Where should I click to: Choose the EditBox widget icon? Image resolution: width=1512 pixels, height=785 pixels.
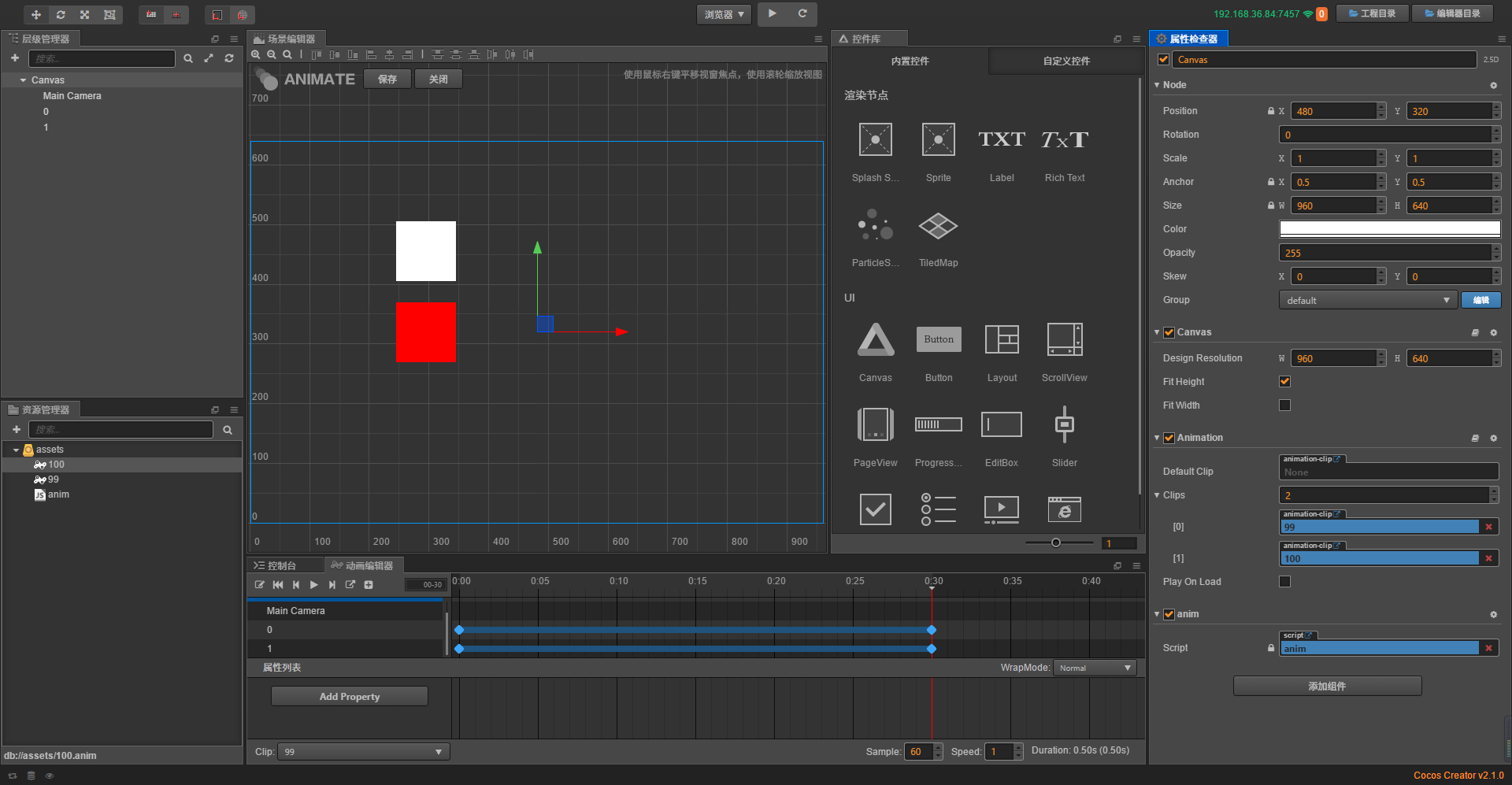tap(1002, 424)
